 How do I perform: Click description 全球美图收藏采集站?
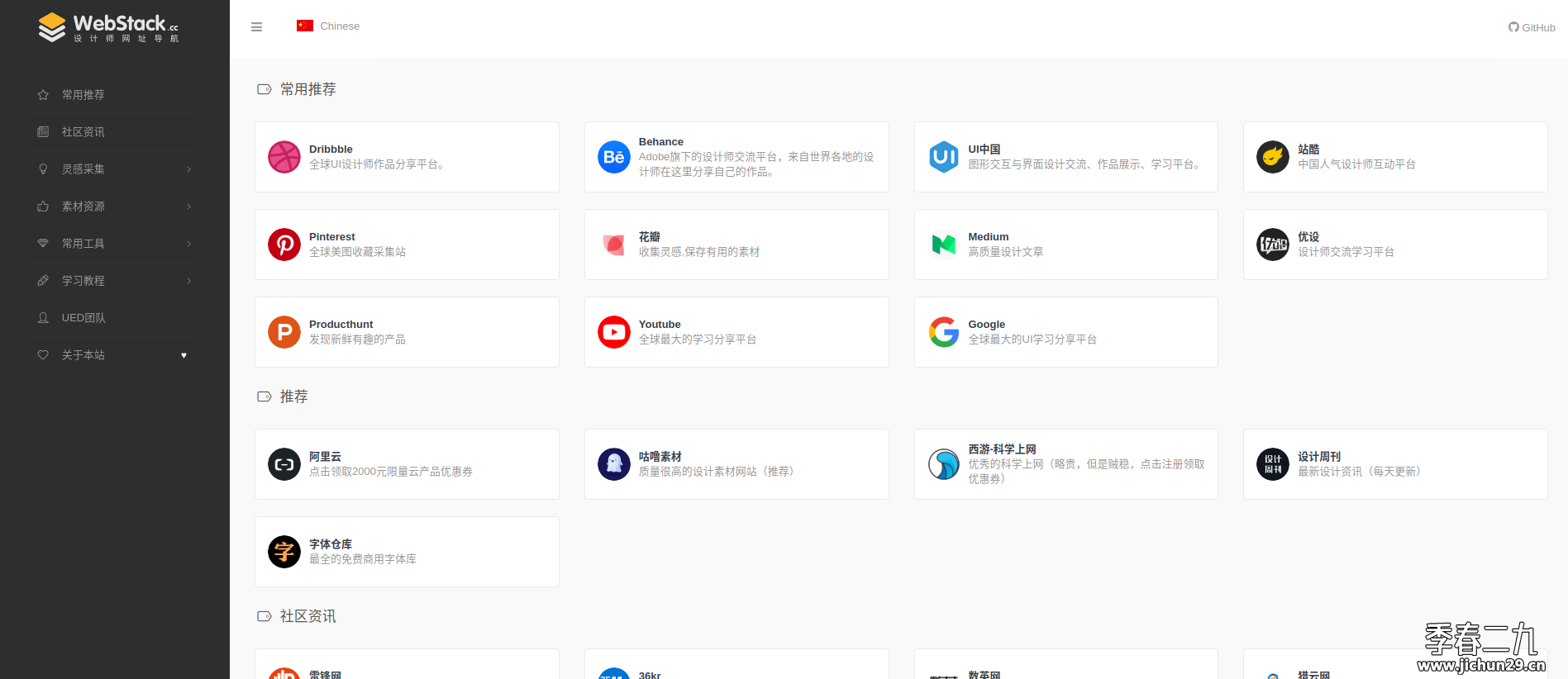tap(357, 252)
